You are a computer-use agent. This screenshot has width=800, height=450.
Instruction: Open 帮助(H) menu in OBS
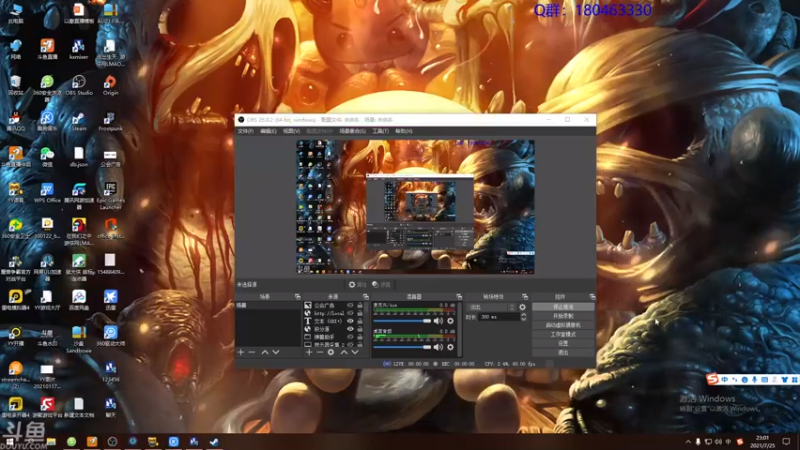point(404,131)
